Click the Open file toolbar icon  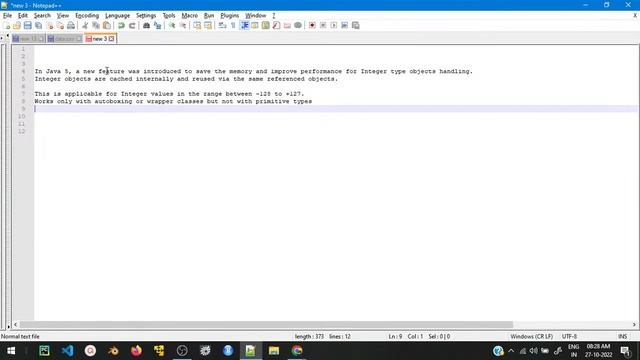(17, 25)
